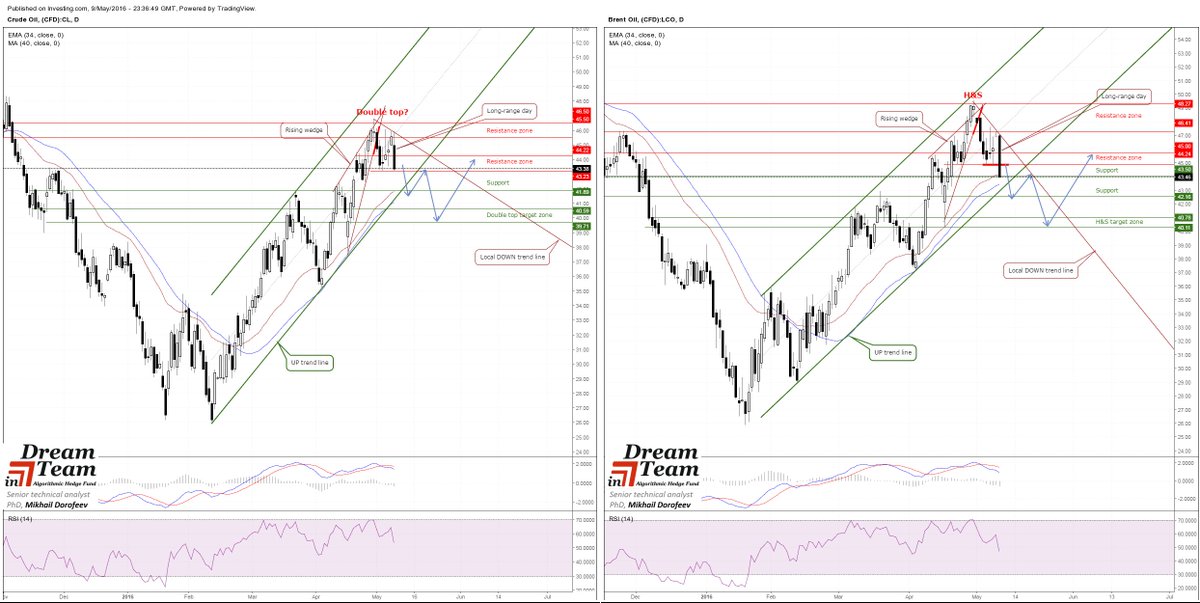Click red 45.00 price tag on Brent chart

pyautogui.click(x=1184, y=145)
